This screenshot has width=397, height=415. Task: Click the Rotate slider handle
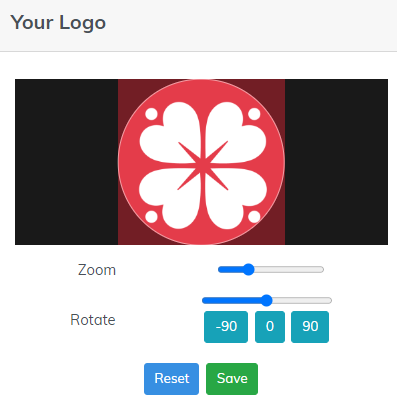coord(266,300)
